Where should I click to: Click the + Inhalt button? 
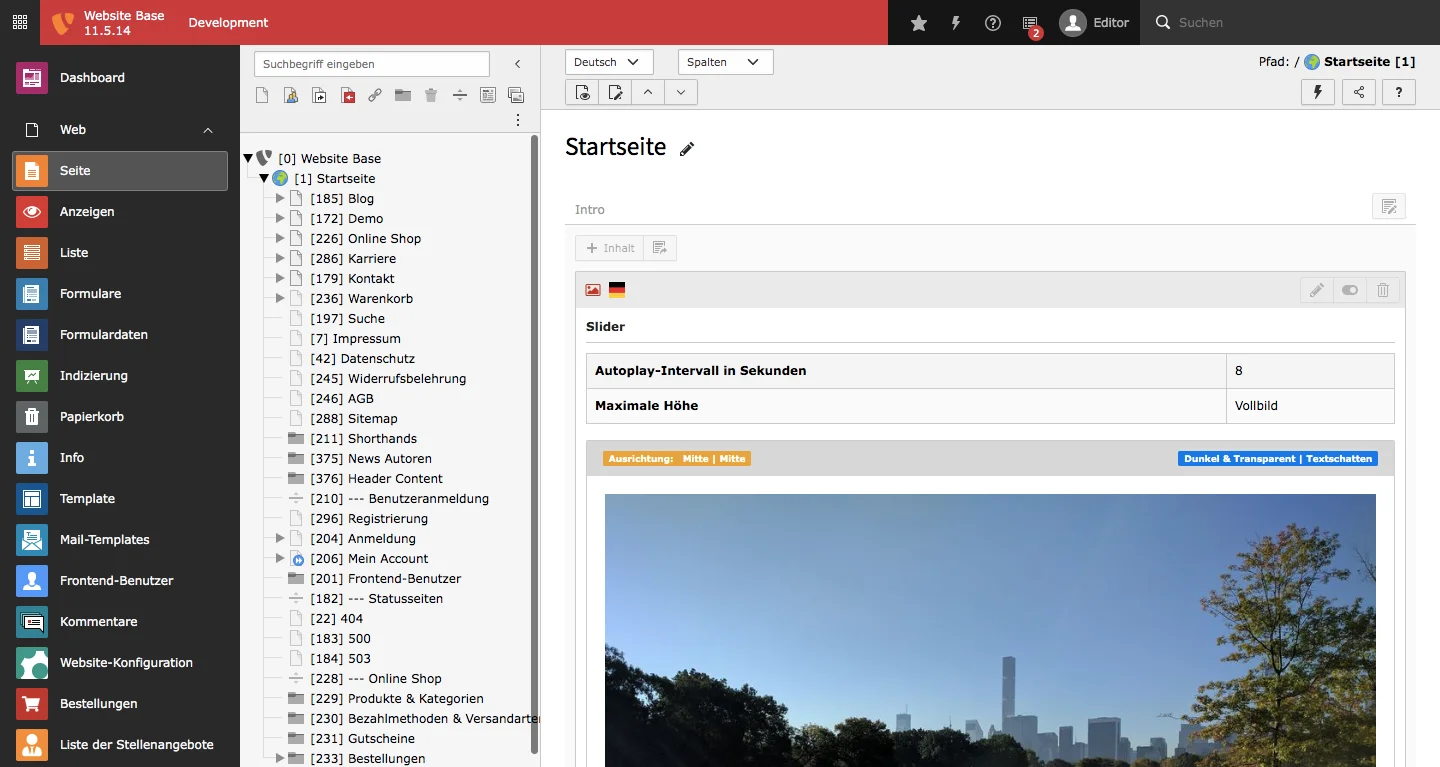coord(610,248)
